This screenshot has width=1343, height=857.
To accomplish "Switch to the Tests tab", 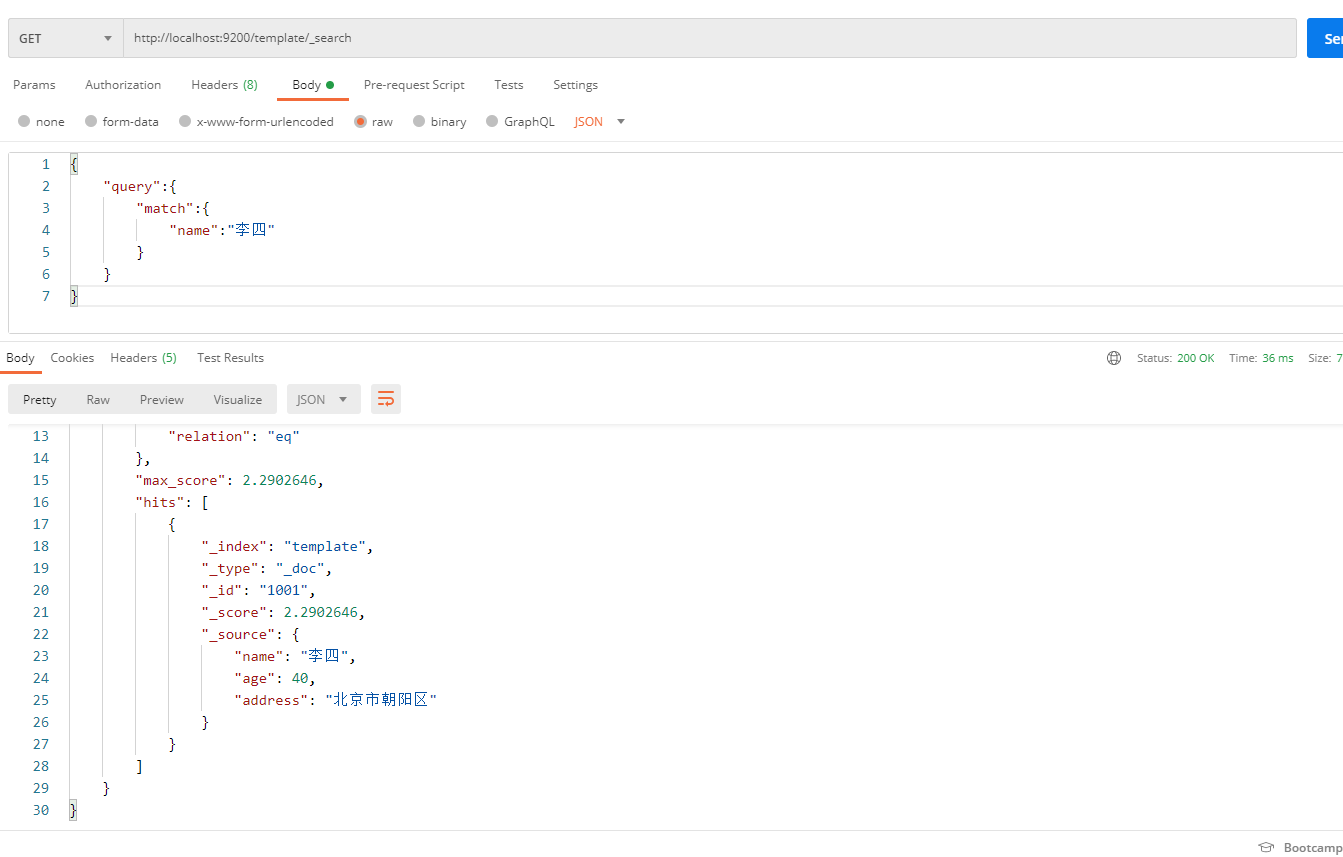I will (508, 85).
